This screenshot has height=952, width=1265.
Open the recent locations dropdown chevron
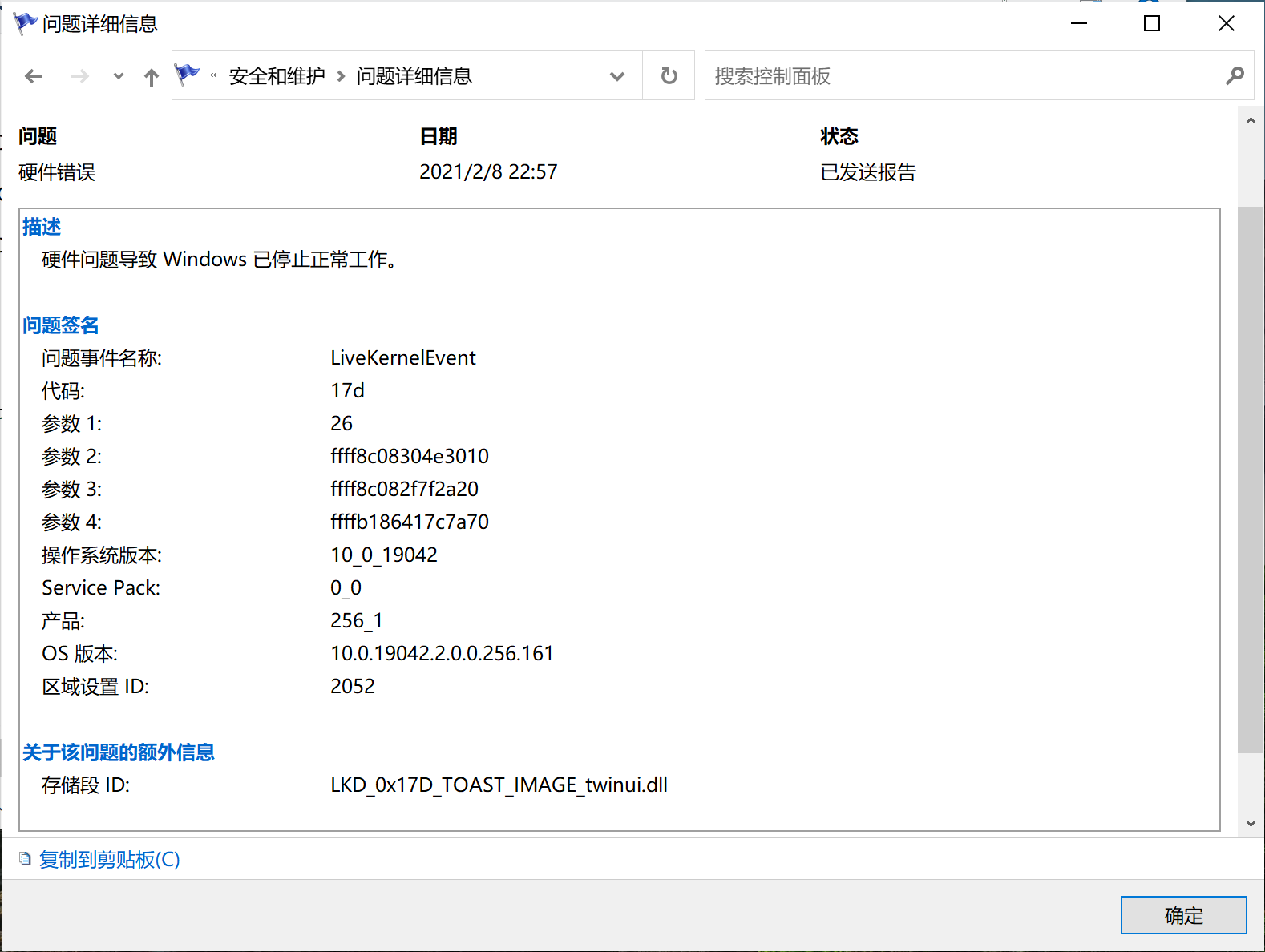pos(119,76)
